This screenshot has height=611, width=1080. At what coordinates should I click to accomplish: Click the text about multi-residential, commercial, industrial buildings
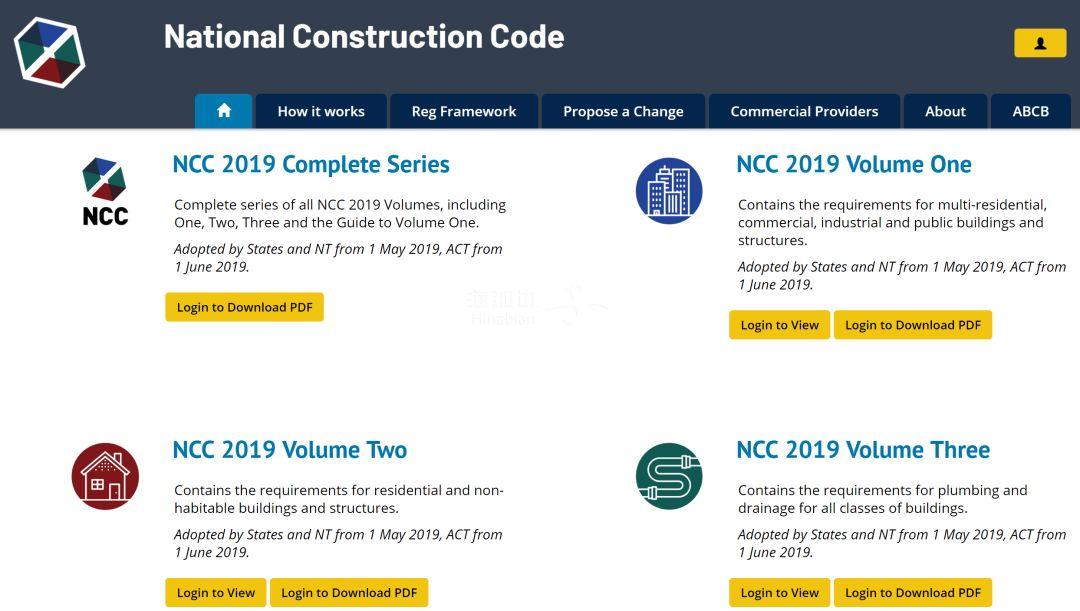pos(892,222)
